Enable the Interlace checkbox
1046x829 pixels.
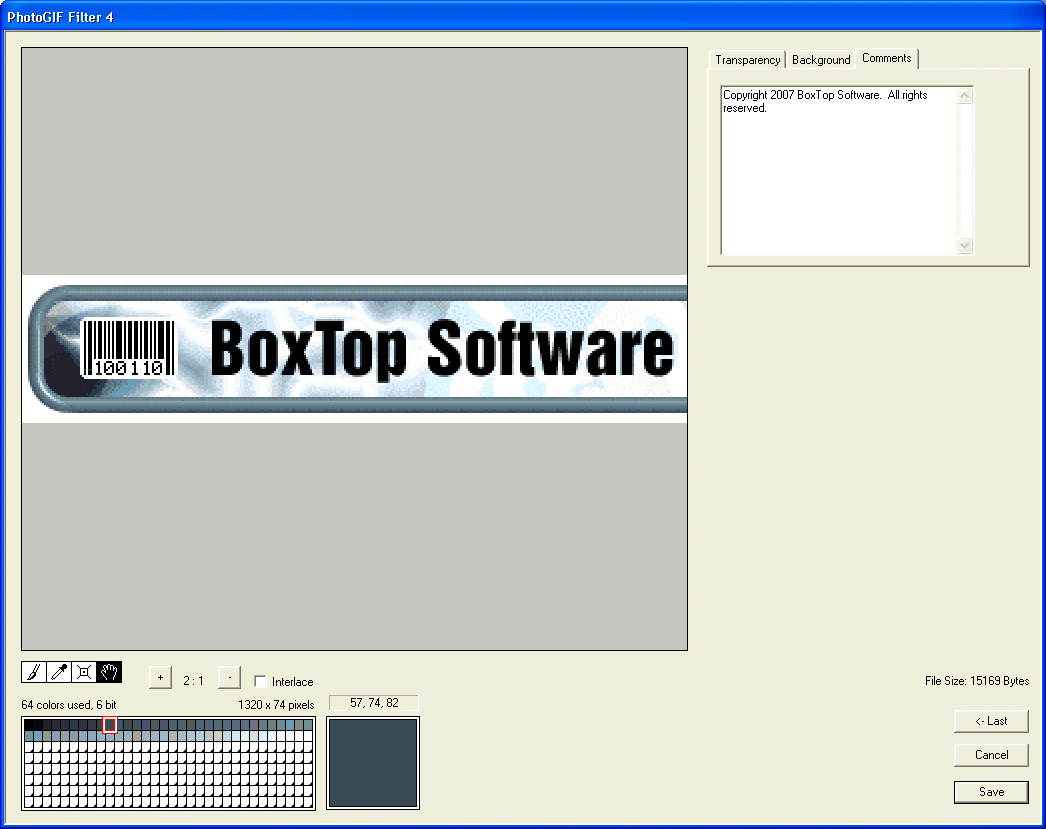(260, 681)
